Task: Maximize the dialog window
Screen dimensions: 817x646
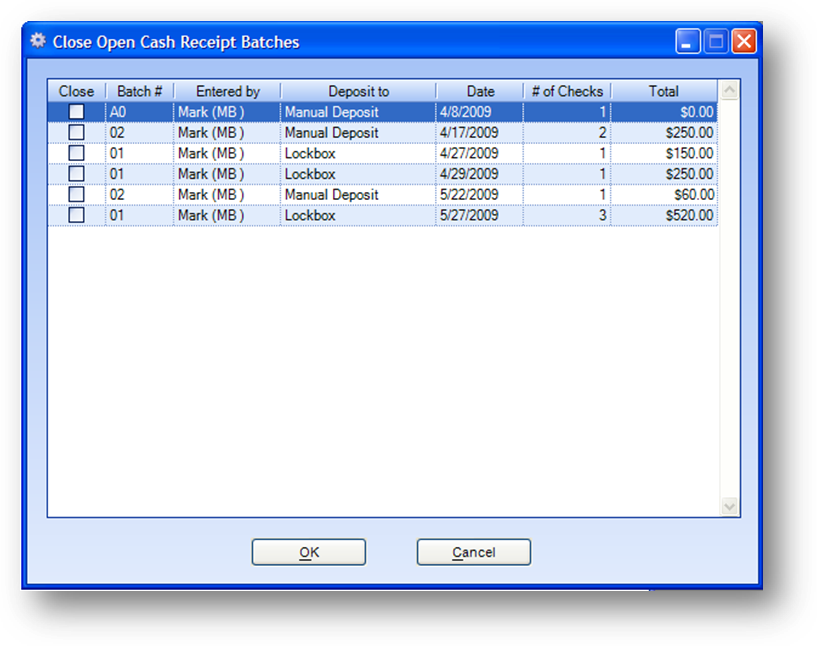Action: tap(716, 41)
